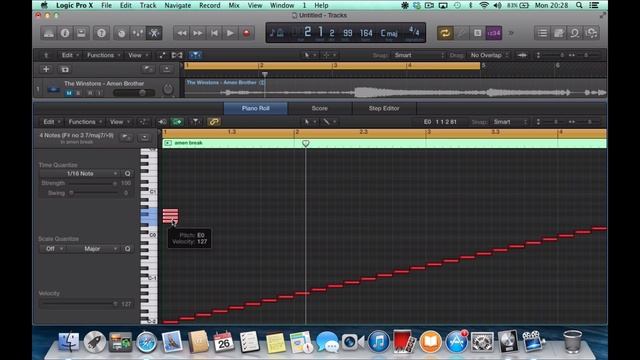
Task: Open the Library panel button
Action: pyautogui.click(x=49, y=33)
